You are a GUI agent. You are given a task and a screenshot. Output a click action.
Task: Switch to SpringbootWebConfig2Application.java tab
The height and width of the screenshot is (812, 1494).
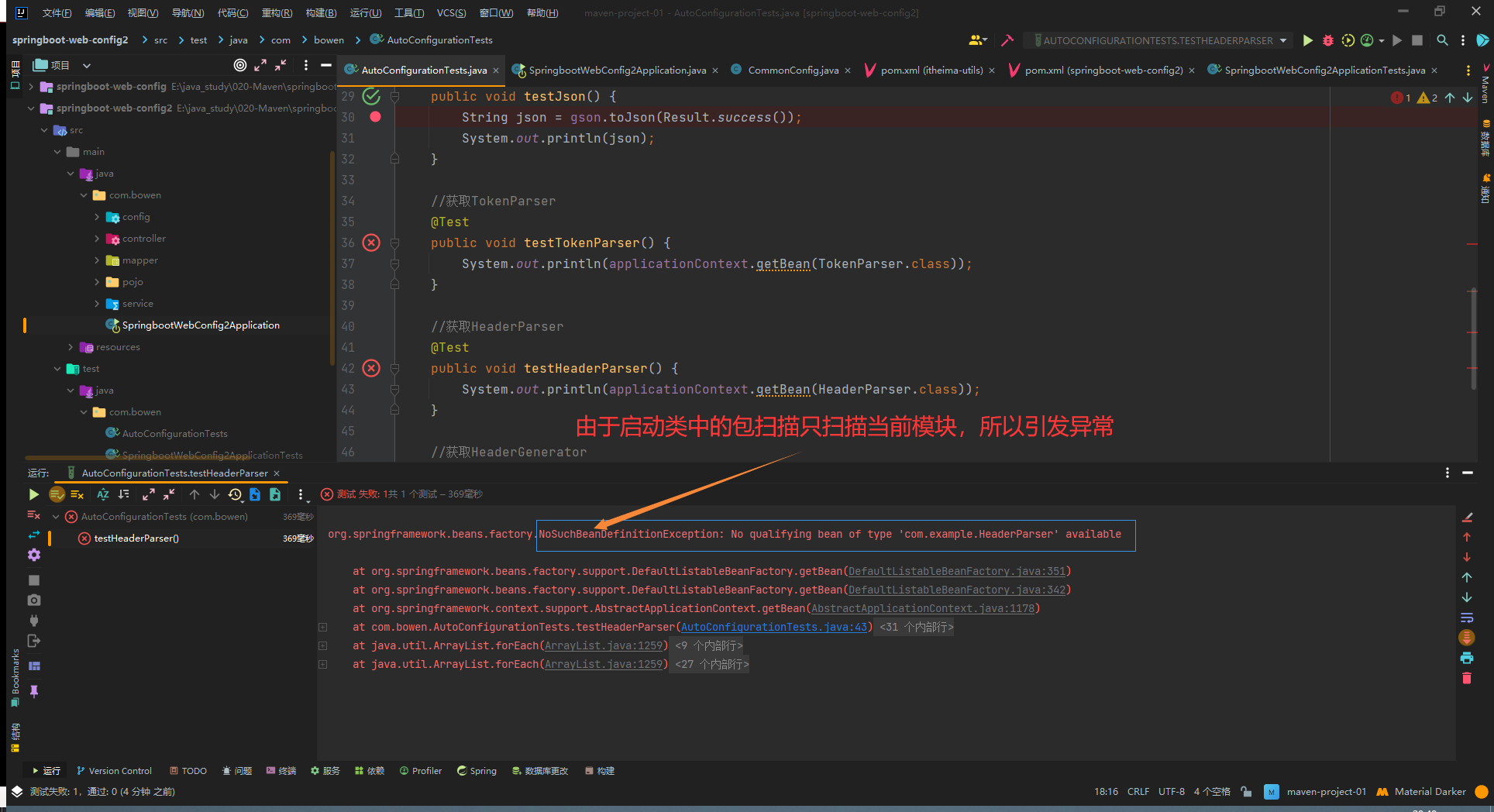pos(617,71)
